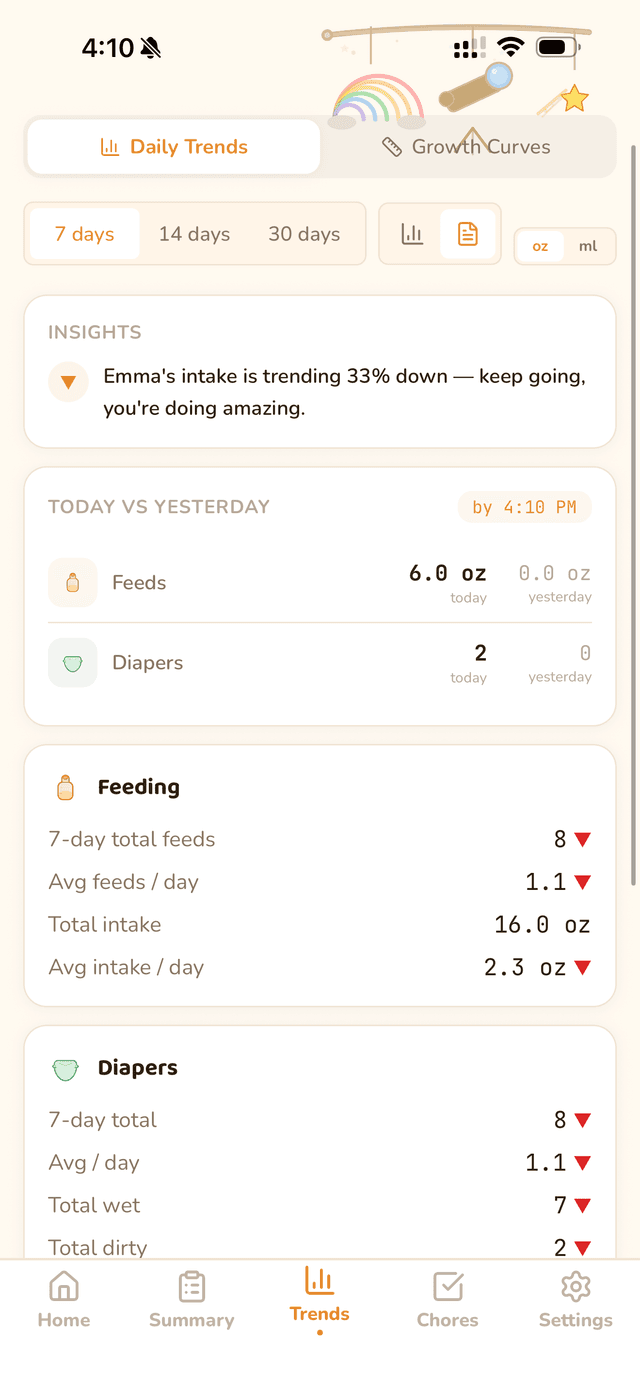Switch to bar chart view icon
640x1391 pixels.
(412, 234)
